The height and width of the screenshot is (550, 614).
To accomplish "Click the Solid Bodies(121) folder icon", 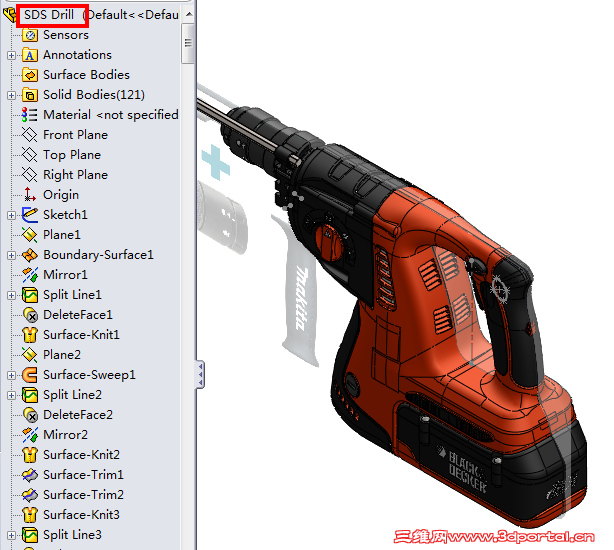I will [30, 95].
